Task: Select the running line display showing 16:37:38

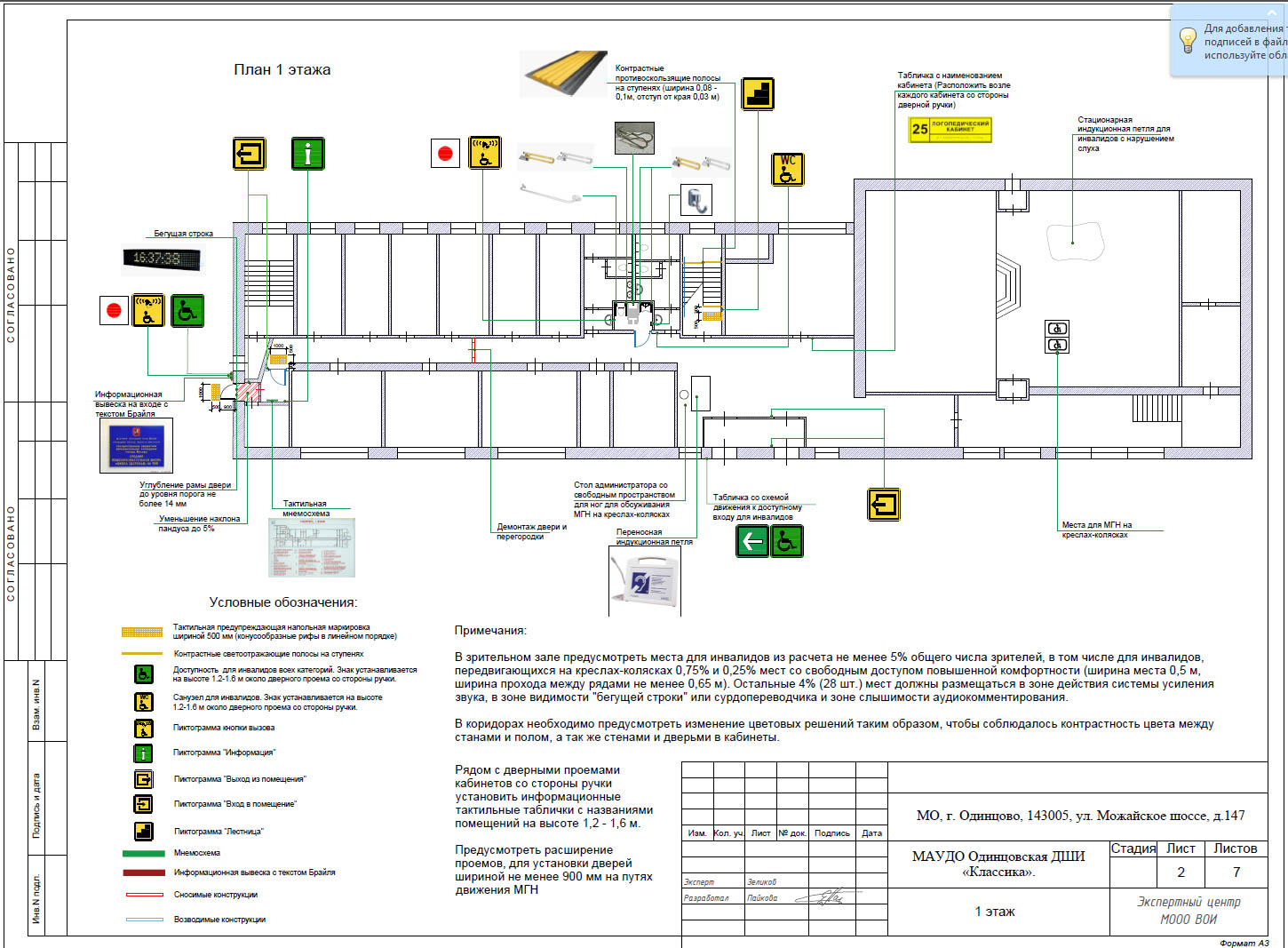Action: [162, 259]
